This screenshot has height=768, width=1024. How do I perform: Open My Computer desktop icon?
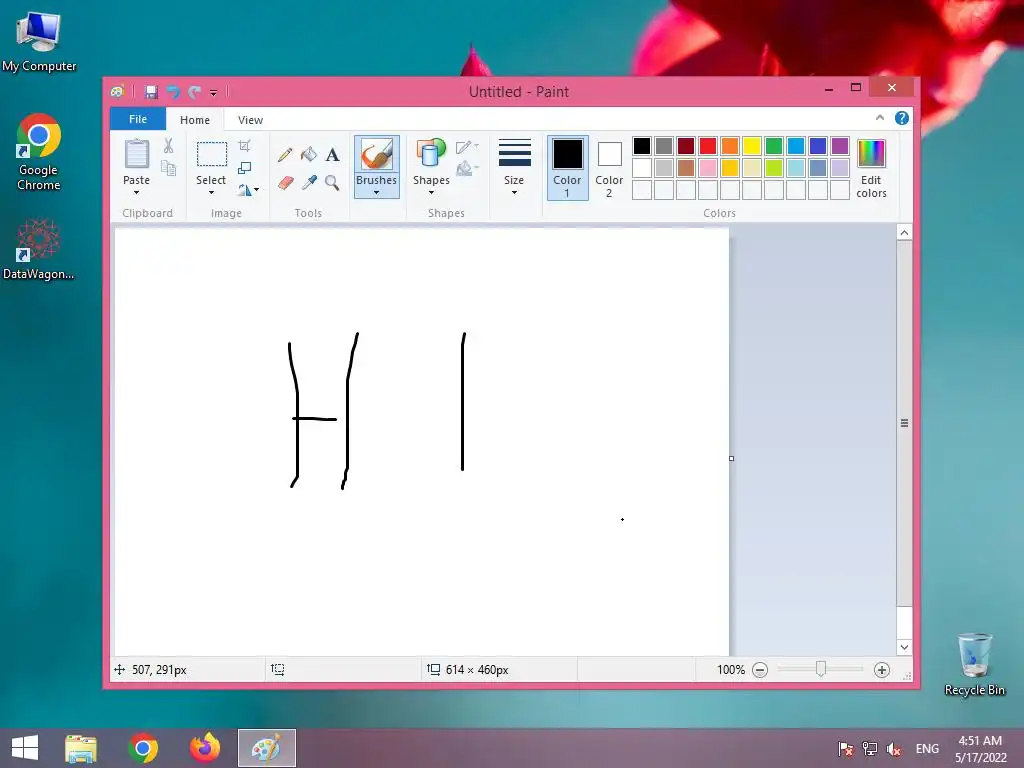(39, 41)
